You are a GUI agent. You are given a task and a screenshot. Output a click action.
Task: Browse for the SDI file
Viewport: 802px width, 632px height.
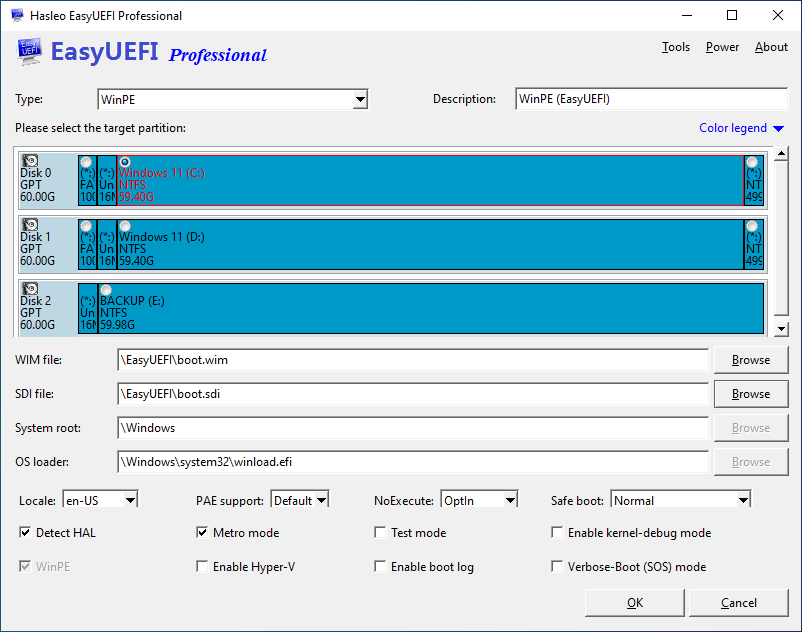click(x=751, y=394)
